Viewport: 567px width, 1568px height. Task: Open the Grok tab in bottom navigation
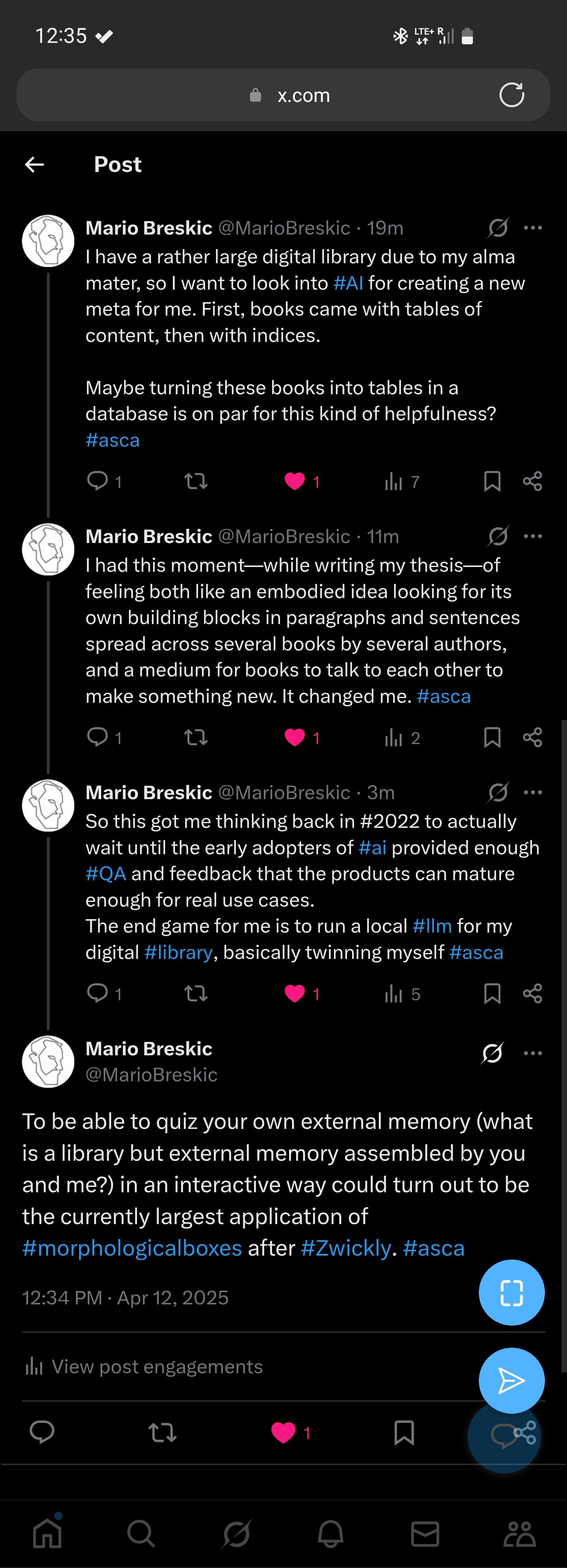point(236,1534)
